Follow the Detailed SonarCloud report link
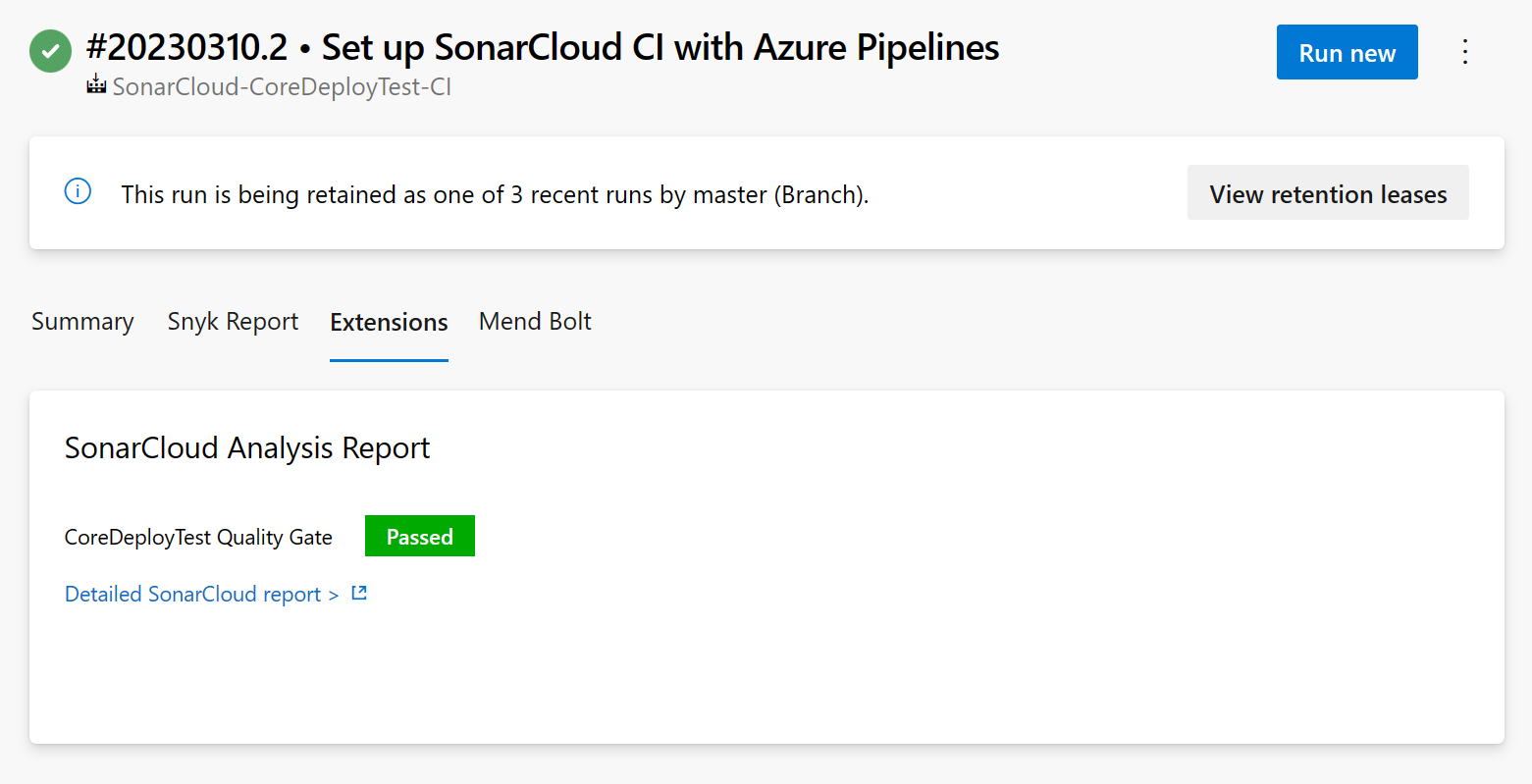1532x784 pixels. pyautogui.click(x=192, y=594)
